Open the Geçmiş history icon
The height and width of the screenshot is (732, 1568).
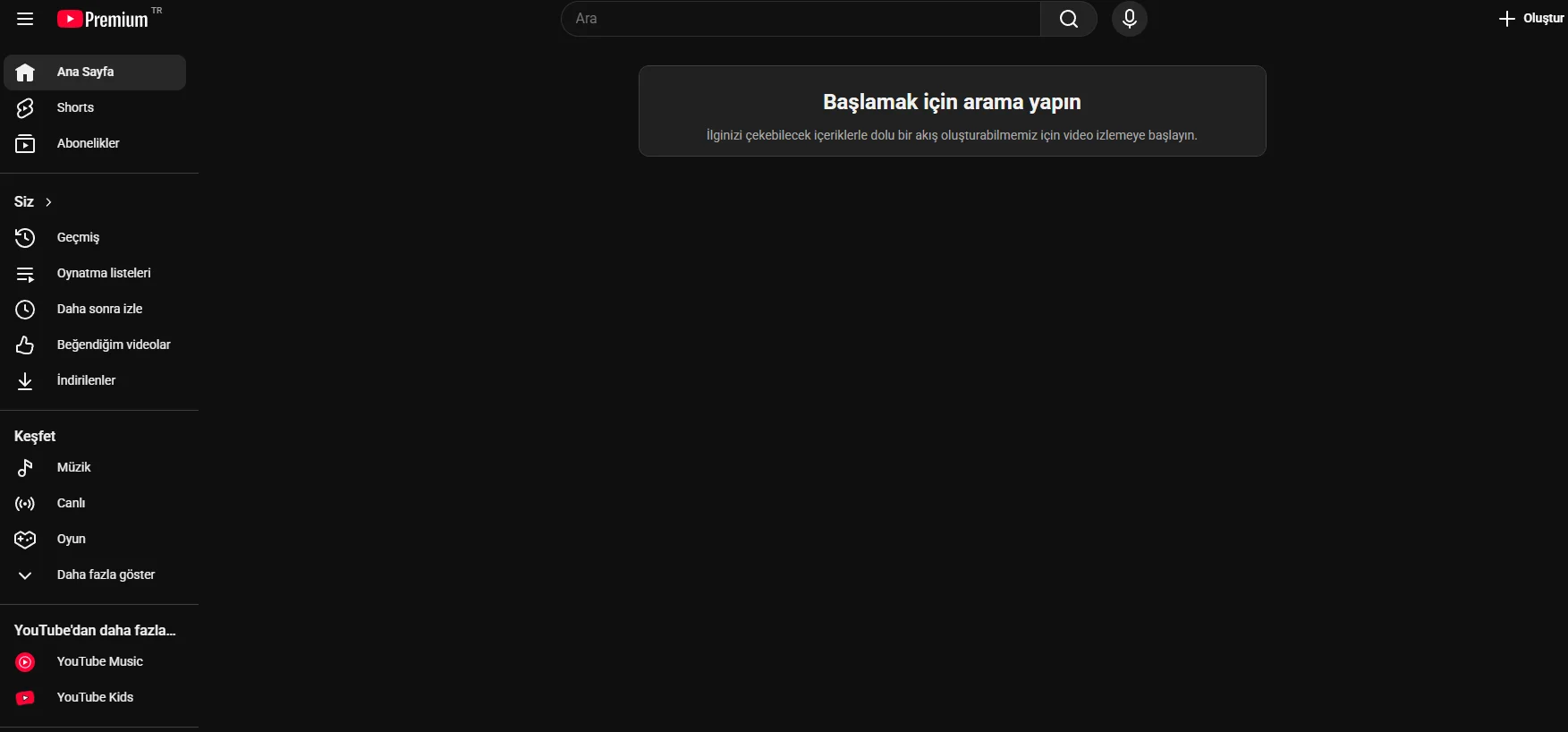tap(25, 238)
